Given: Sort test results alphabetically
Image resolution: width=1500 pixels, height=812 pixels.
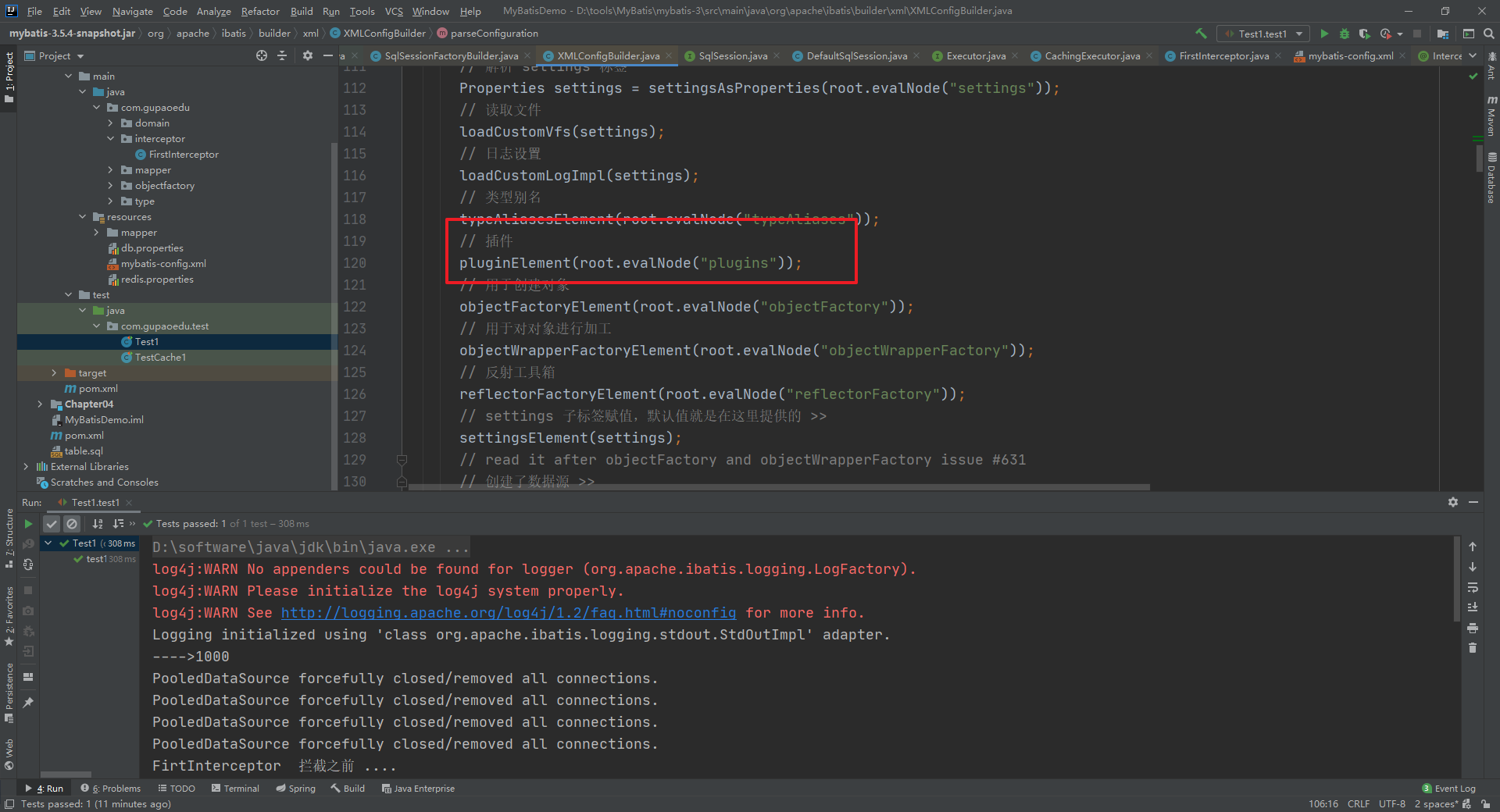Looking at the screenshot, I should (x=98, y=524).
